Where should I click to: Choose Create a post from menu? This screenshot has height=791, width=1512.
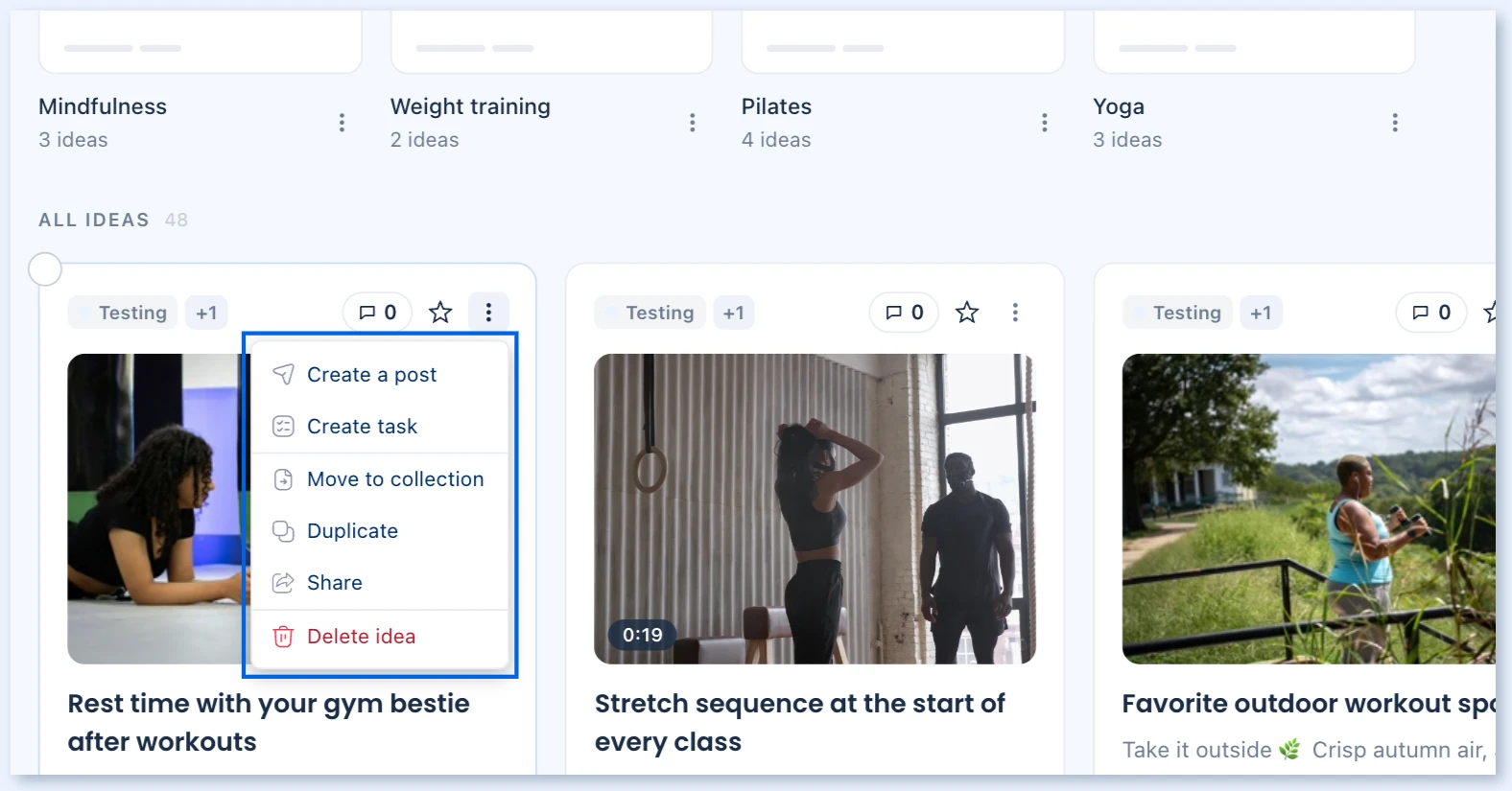379,375
